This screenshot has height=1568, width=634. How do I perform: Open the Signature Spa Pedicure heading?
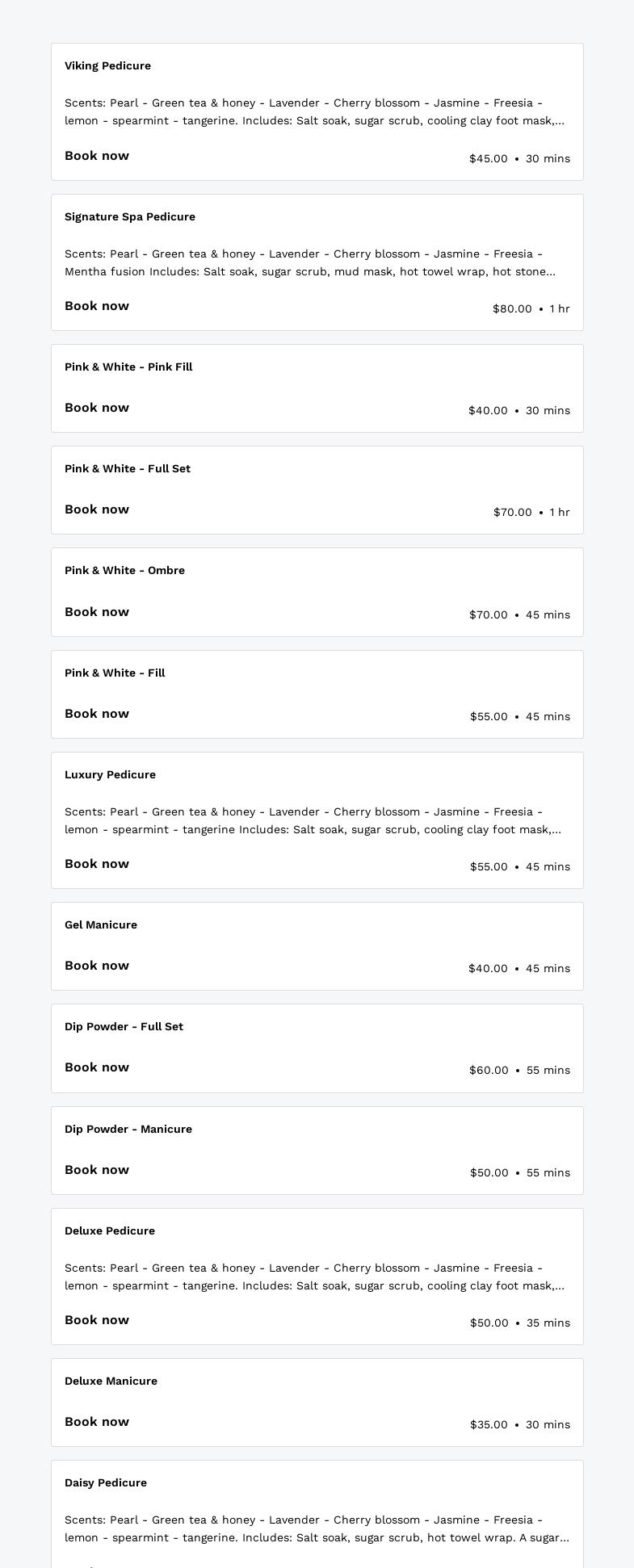click(x=130, y=216)
